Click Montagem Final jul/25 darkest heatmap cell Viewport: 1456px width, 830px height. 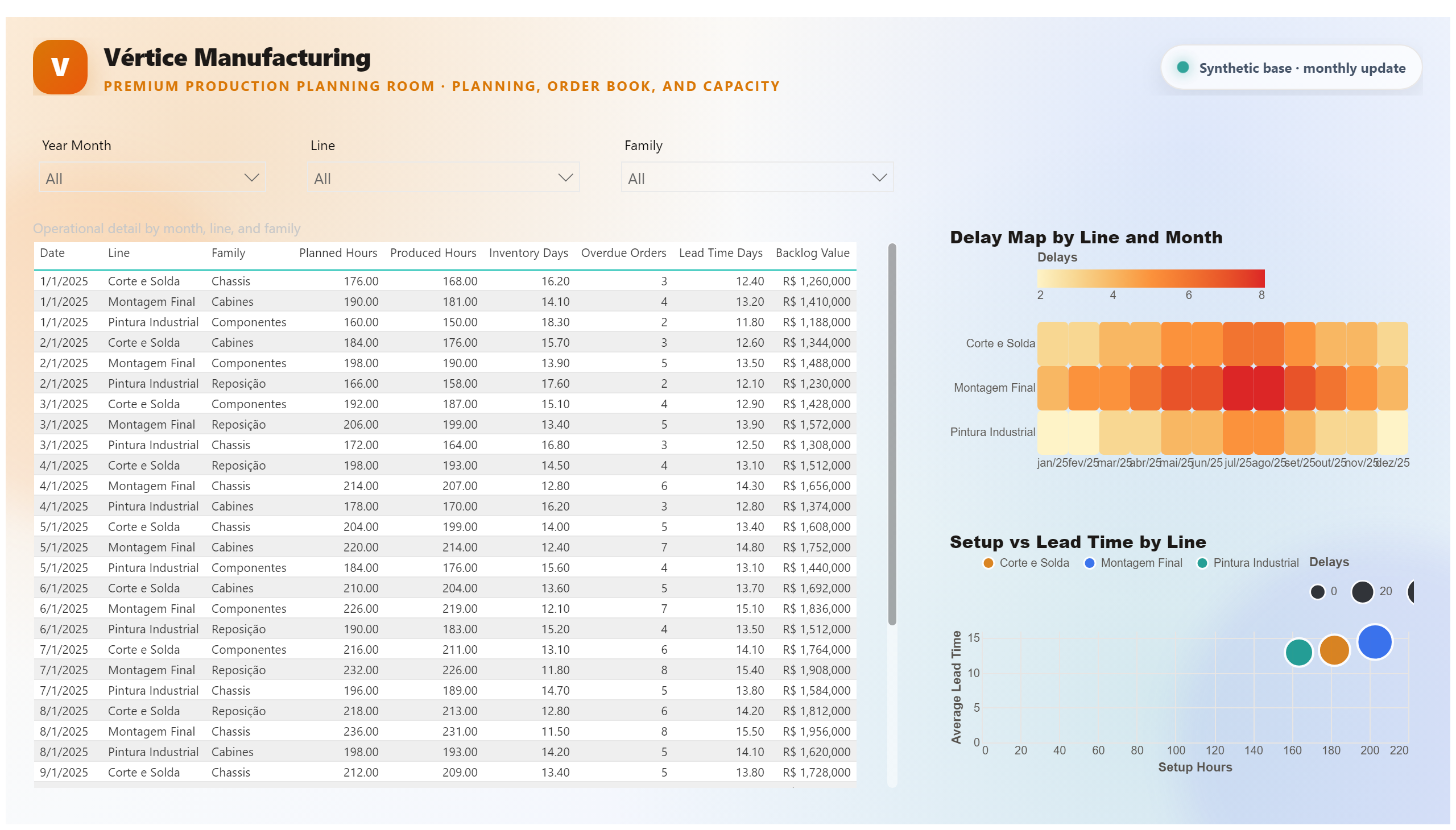[x=1238, y=388]
